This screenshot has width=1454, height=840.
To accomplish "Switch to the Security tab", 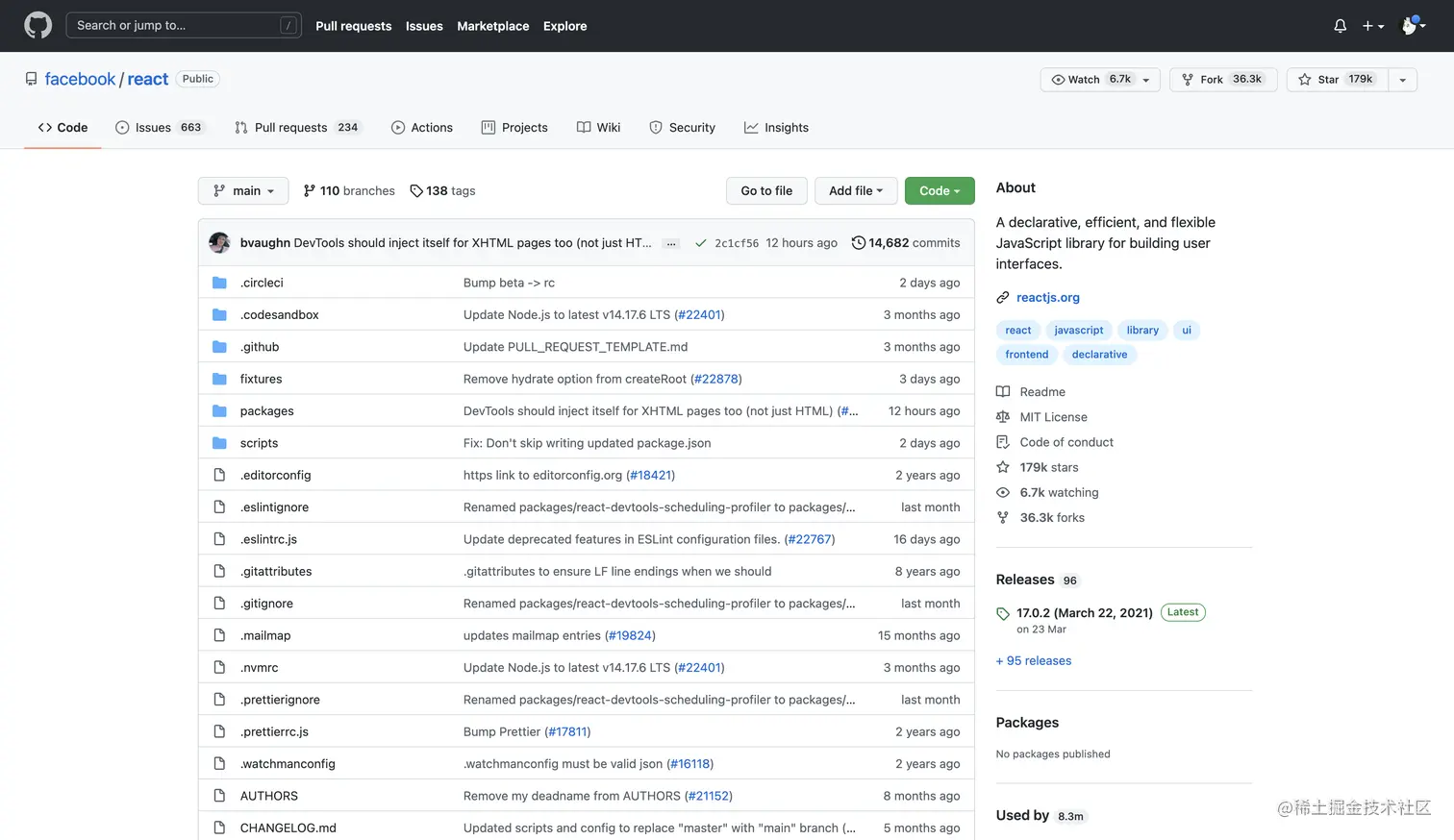I will pos(682,127).
